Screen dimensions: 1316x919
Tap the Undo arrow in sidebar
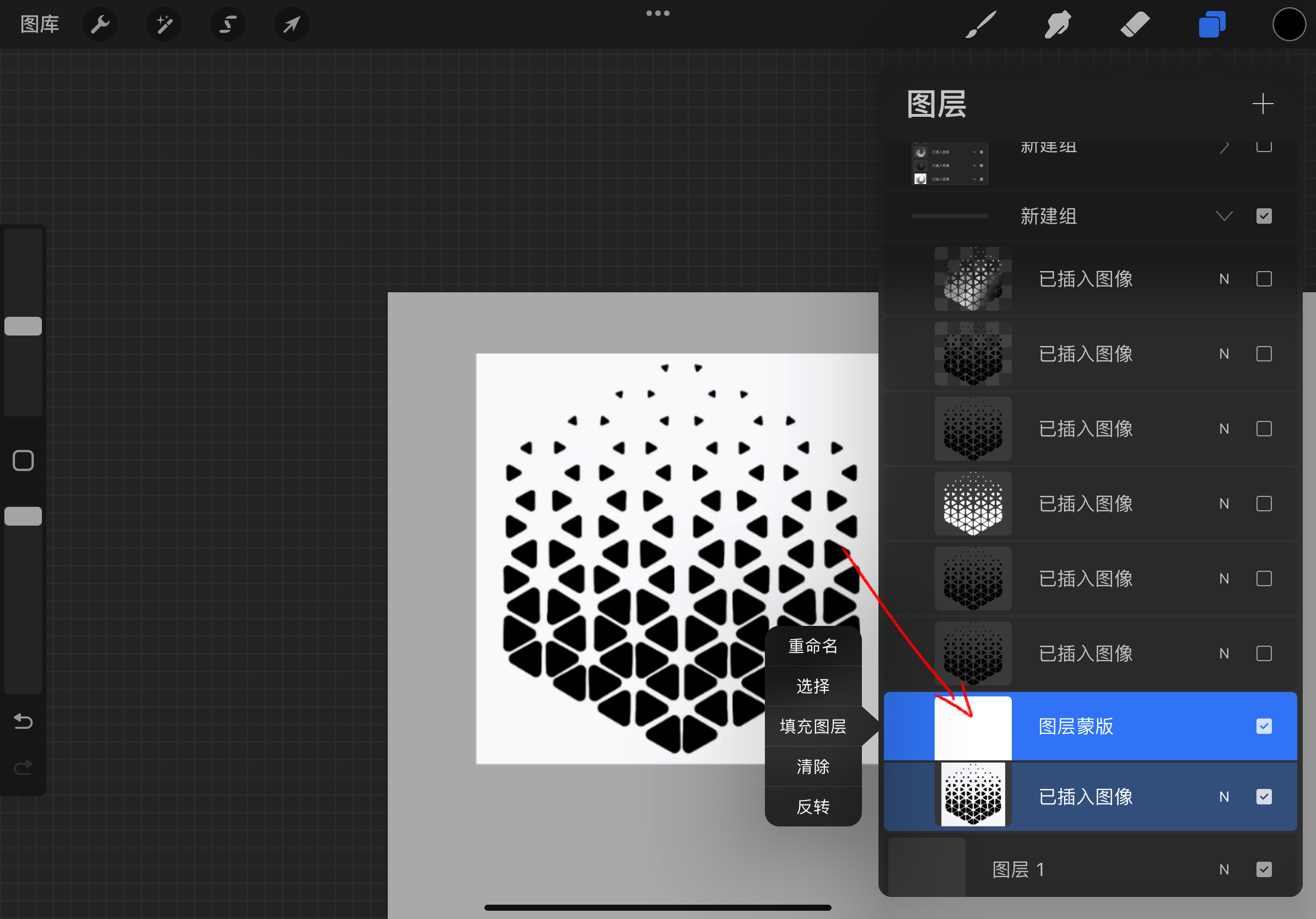[23, 721]
